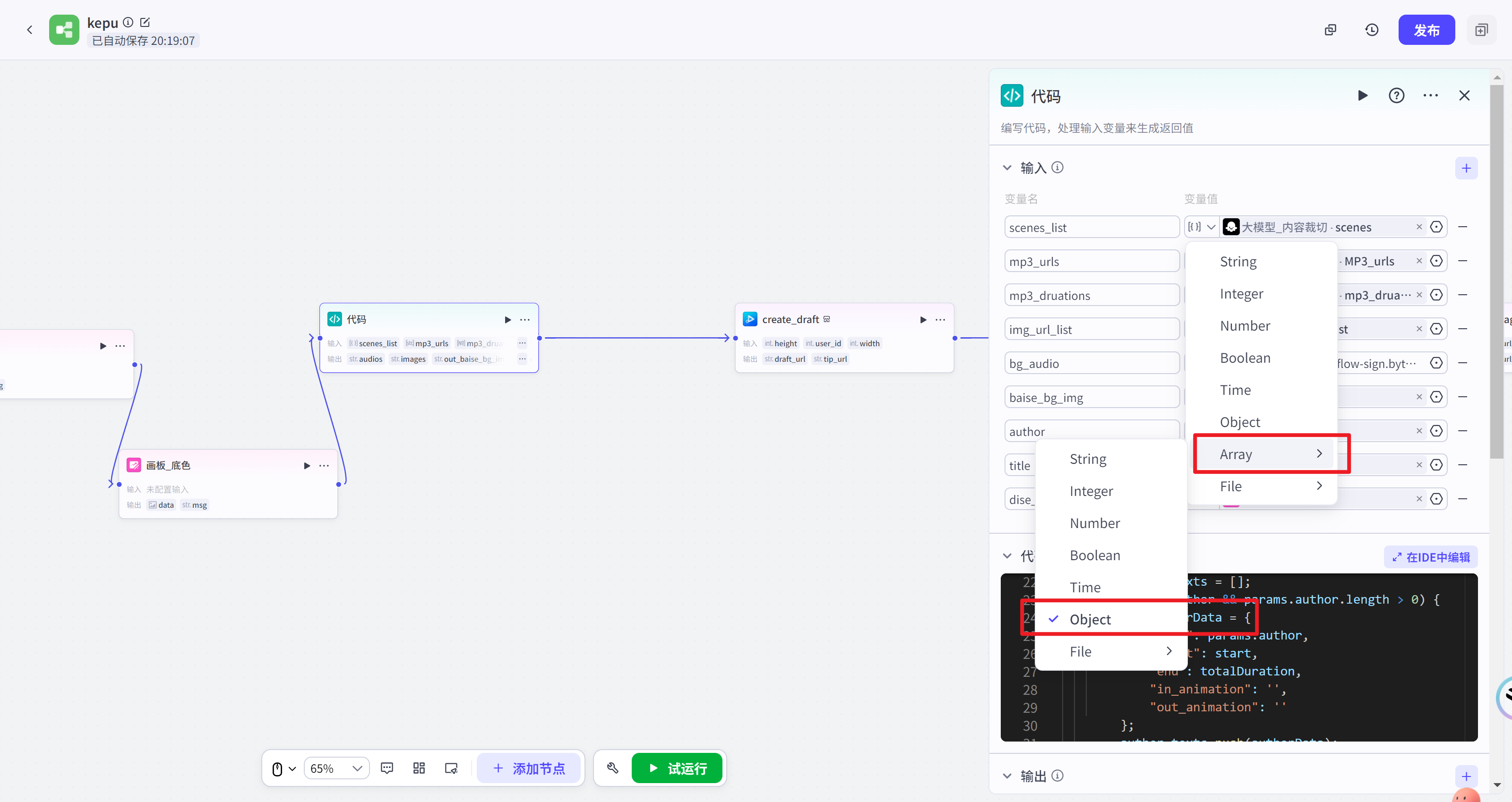This screenshot has height=802, width=1512.
Task: Choose Integer in the Array submenu
Action: tap(1111, 492)
